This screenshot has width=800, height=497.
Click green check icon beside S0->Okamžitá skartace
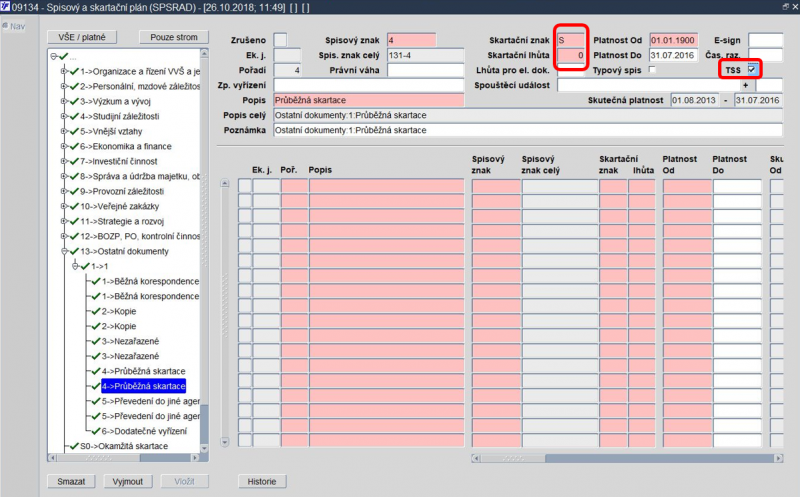click(x=74, y=446)
